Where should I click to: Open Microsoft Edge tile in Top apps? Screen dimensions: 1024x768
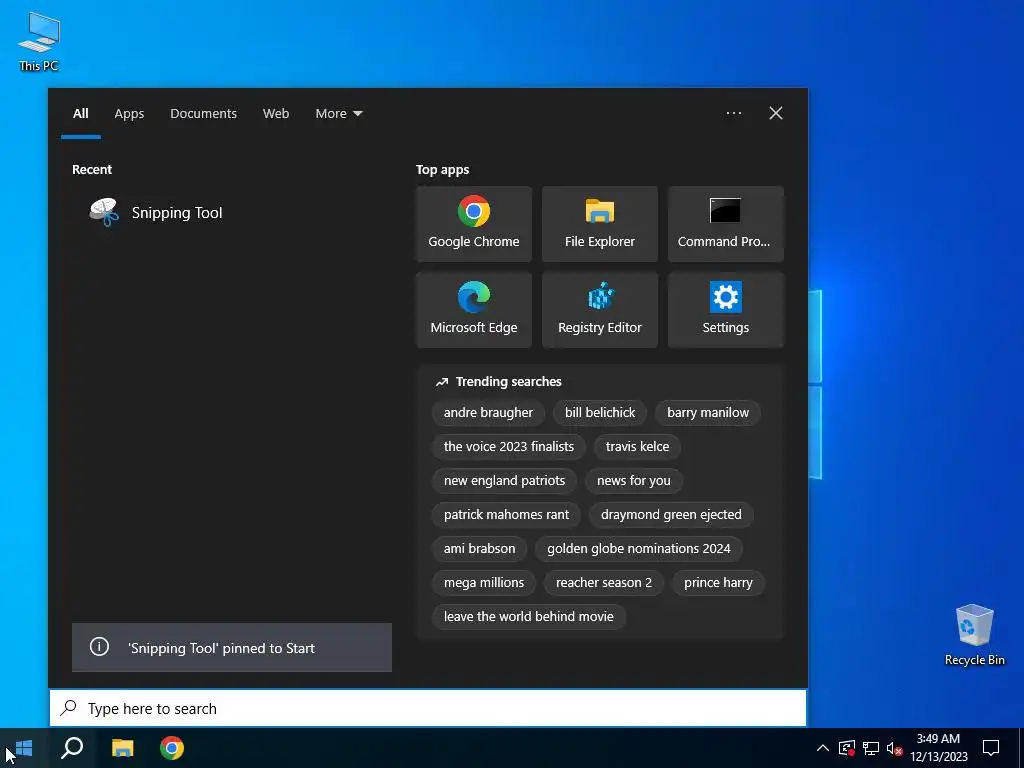pos(473,310)
